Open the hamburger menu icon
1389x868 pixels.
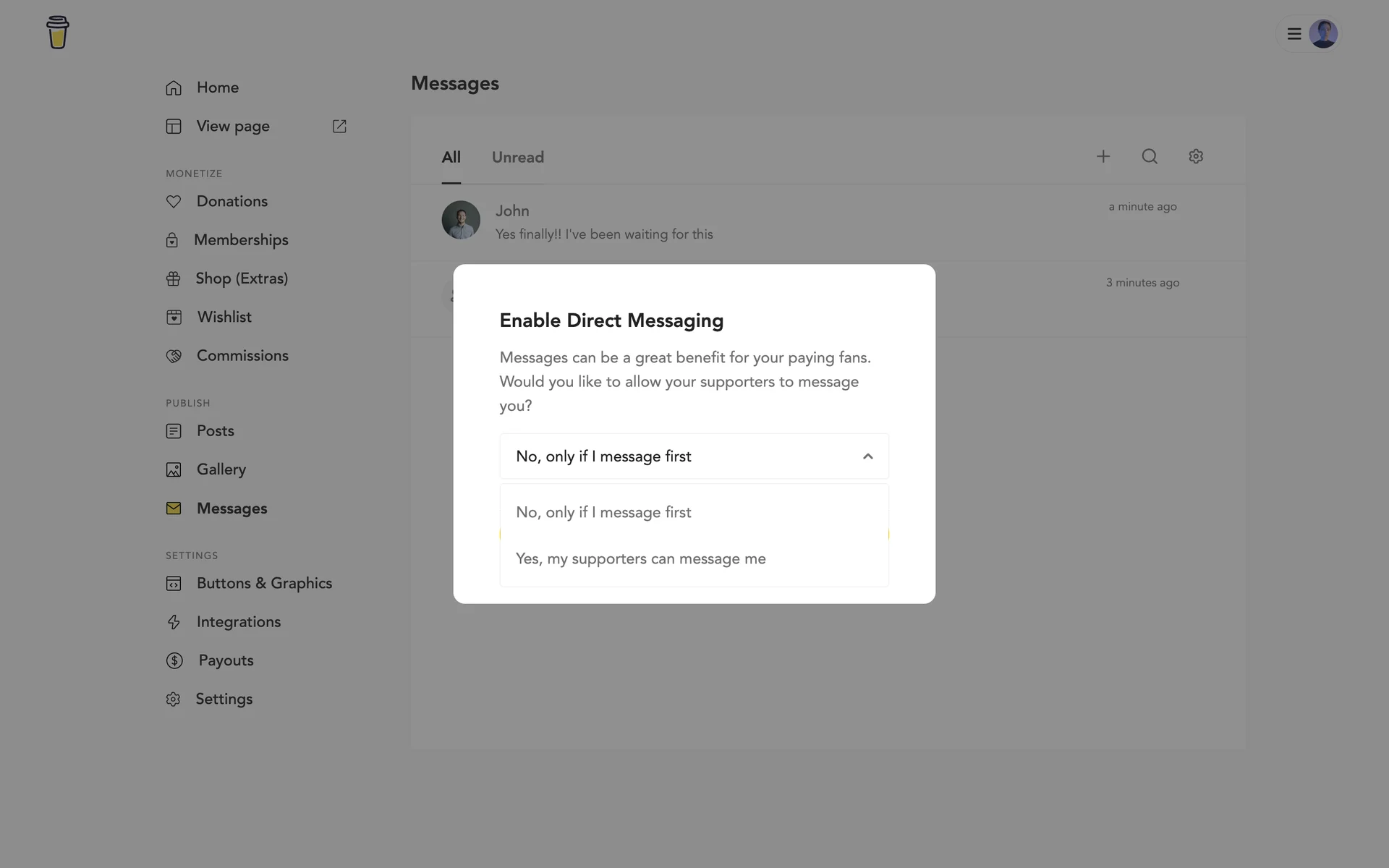tap(1294, 34)
